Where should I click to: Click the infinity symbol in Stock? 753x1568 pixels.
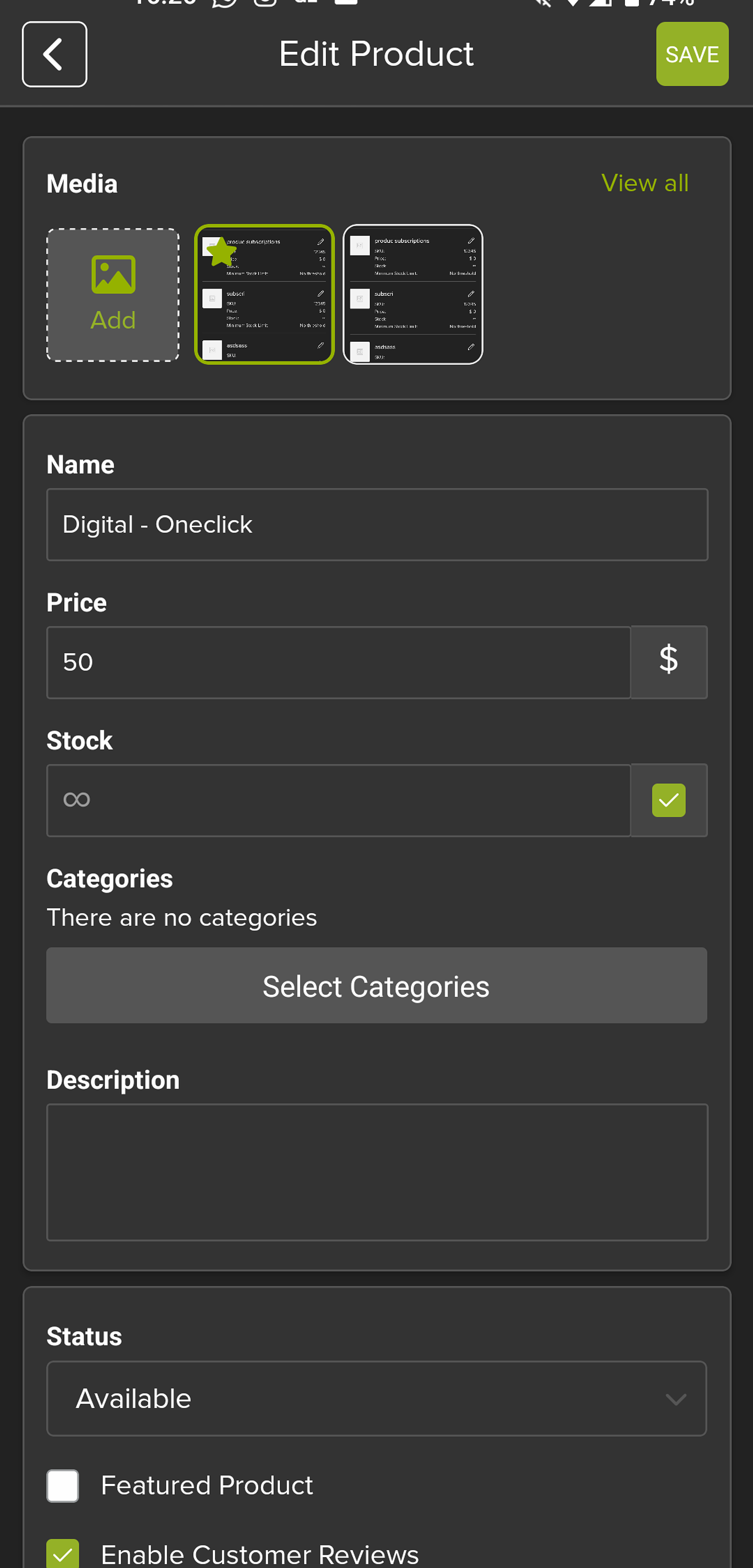(x=77, y=799)
